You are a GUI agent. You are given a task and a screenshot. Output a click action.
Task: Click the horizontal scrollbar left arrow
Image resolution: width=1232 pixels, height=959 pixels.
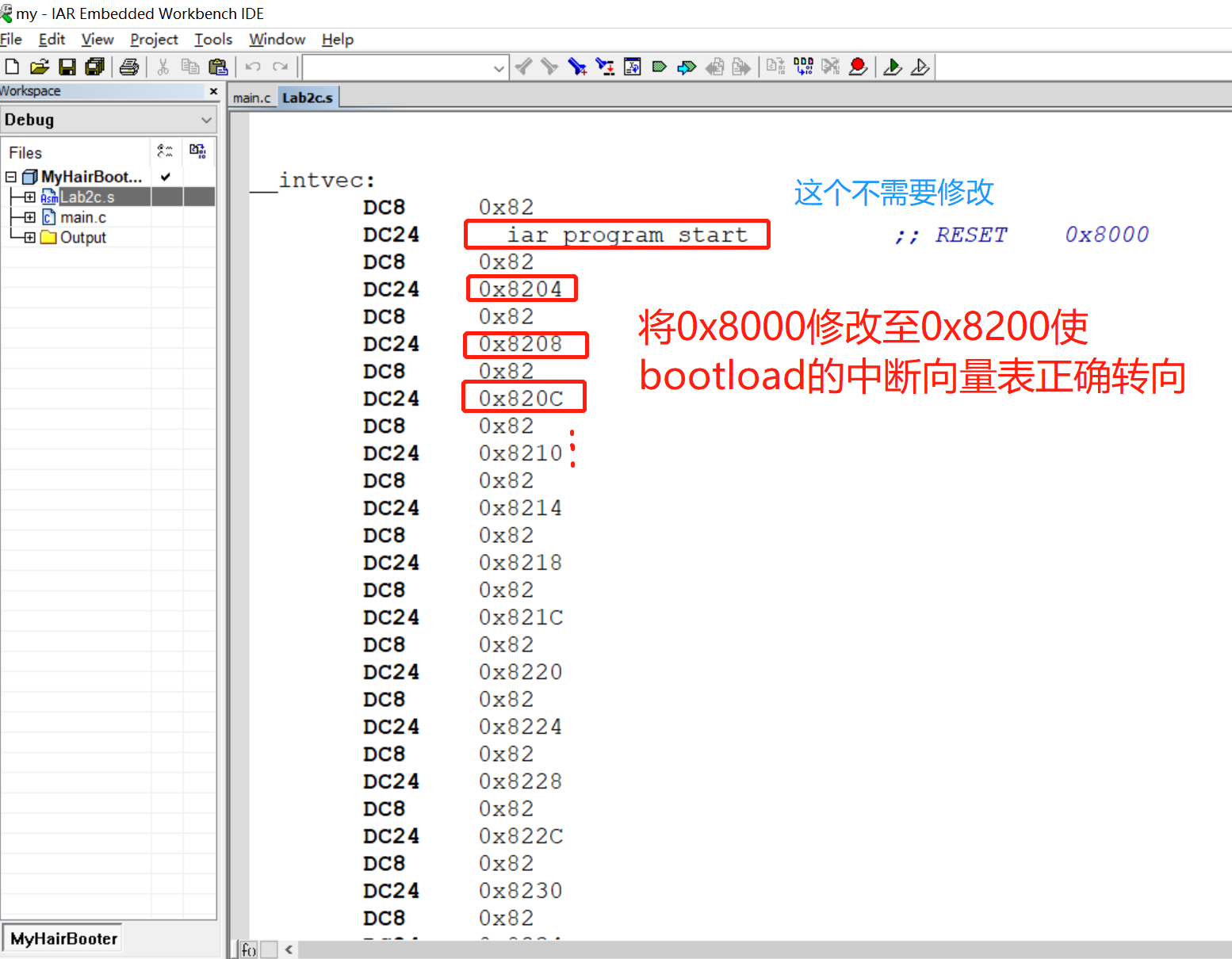(289, 949)
